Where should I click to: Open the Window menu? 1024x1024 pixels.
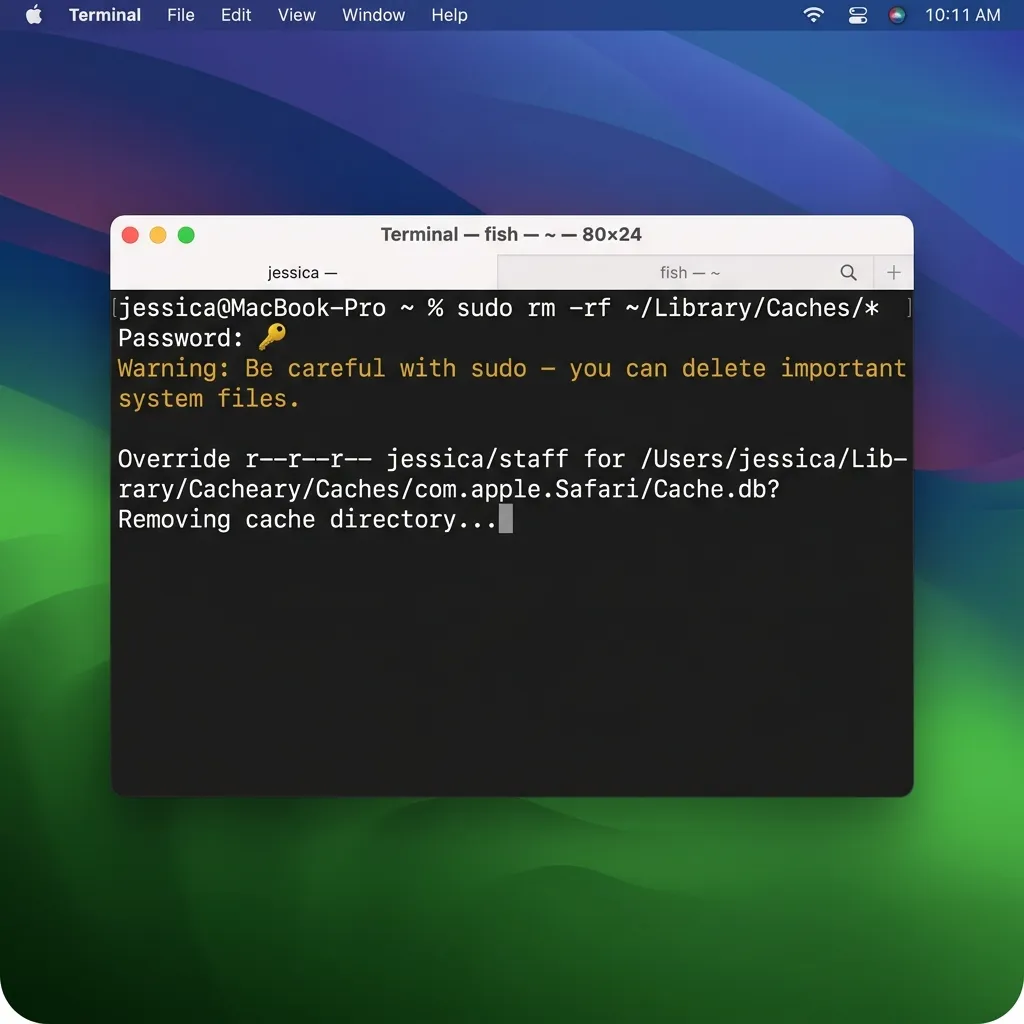point(374,14)
